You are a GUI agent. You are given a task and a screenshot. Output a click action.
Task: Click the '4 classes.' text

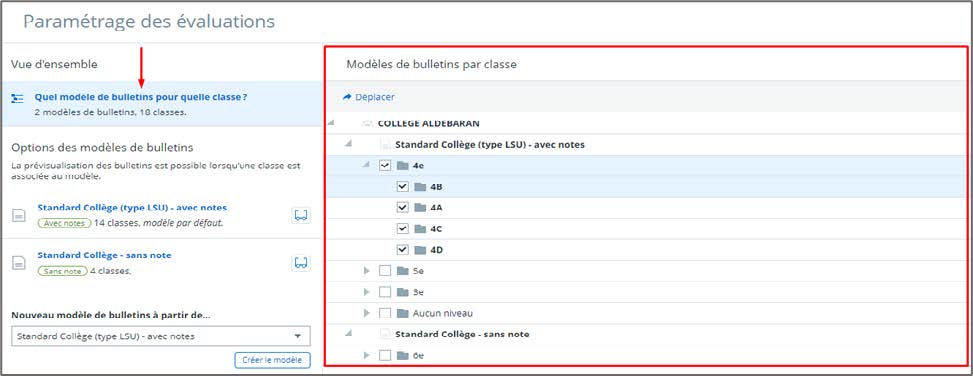(x=110, y=271)
